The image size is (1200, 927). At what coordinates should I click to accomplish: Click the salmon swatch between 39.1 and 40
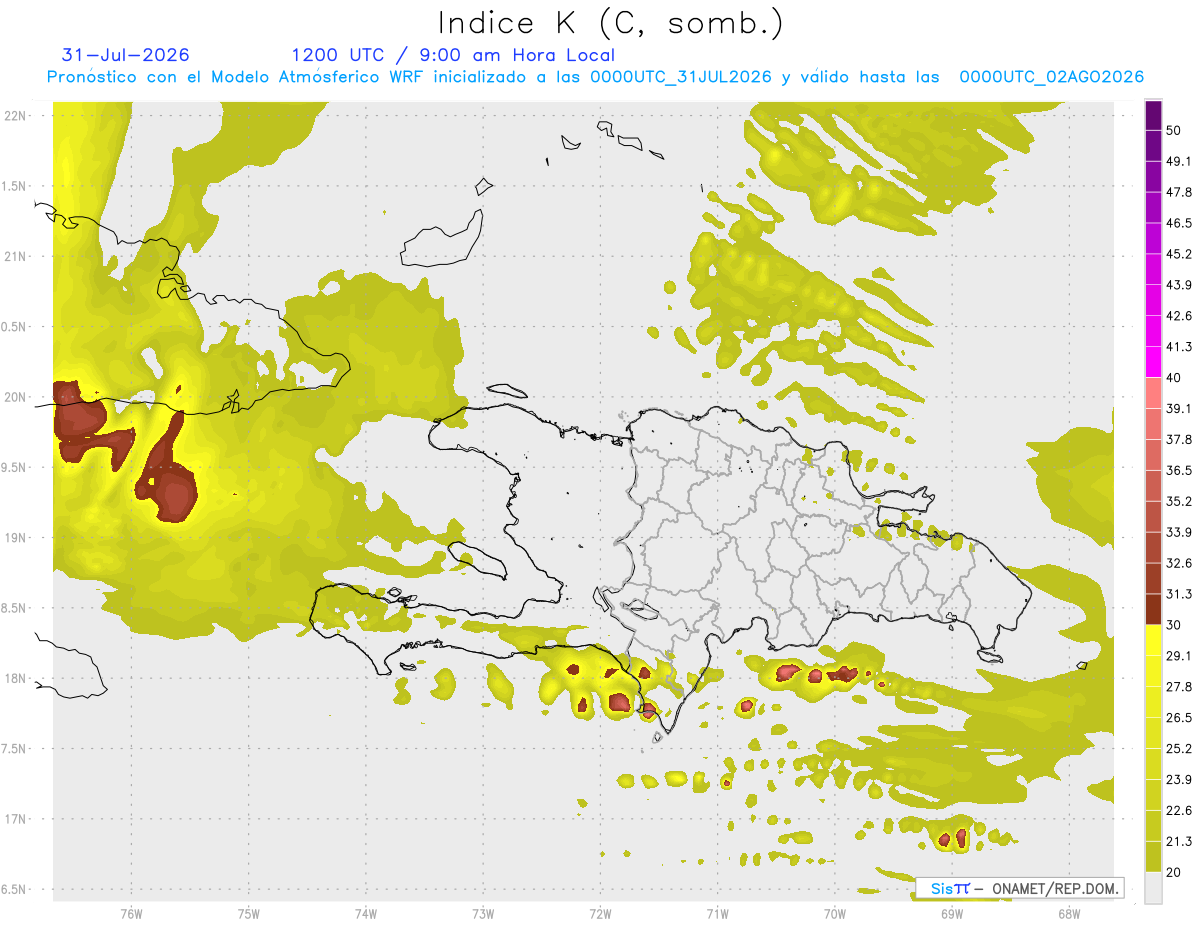click(x=1153, y=393)
